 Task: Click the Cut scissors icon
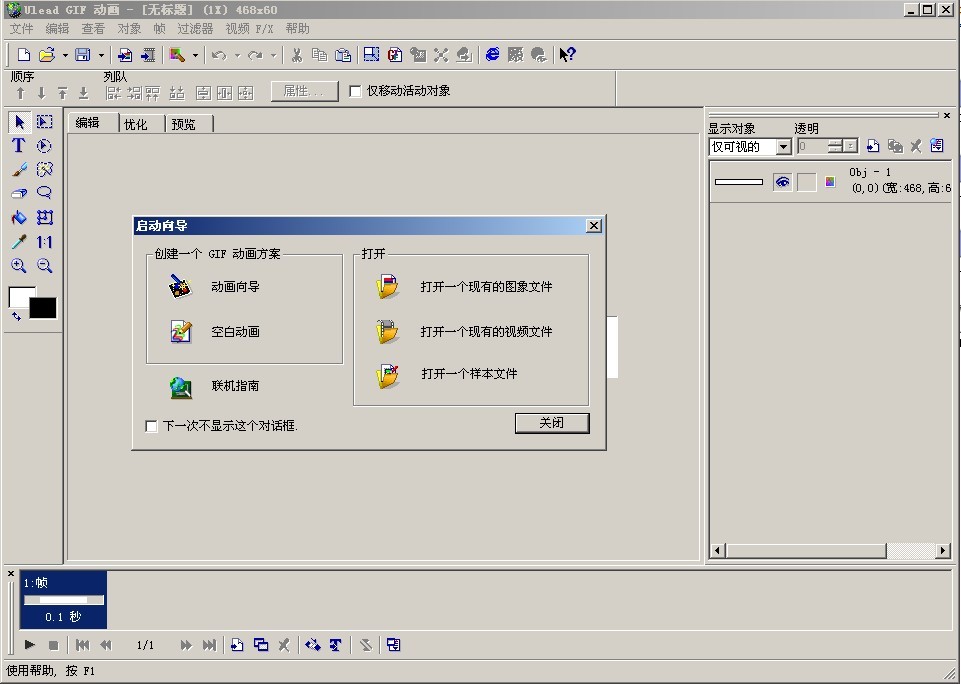click(297, 55)
